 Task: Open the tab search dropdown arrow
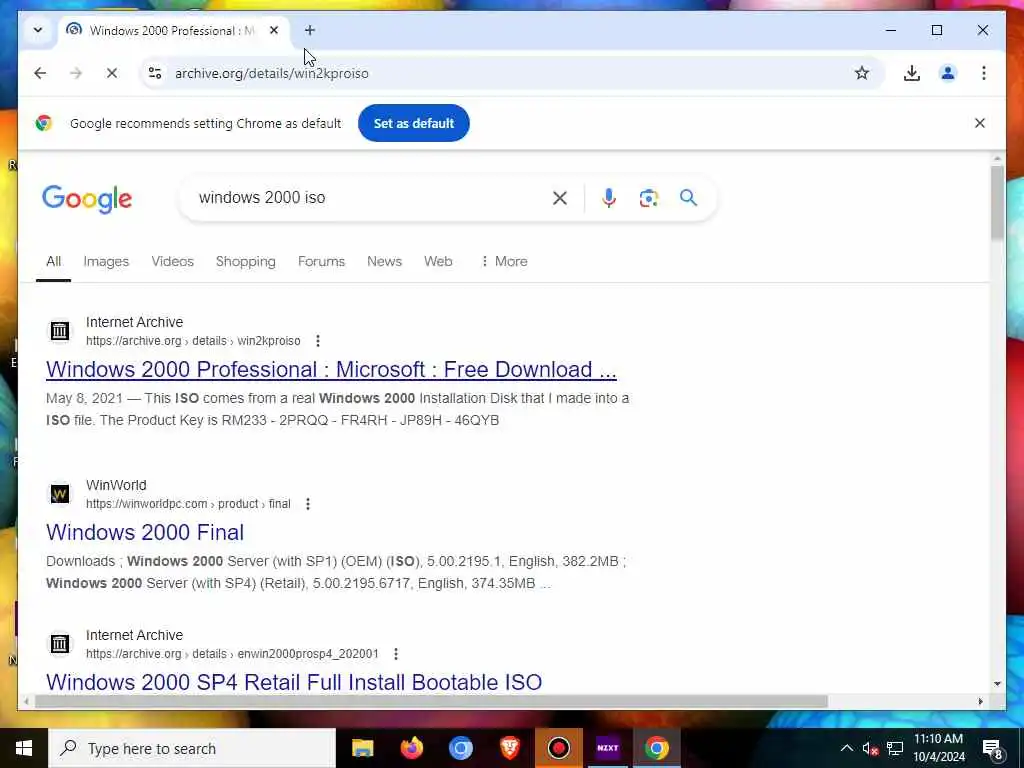(x=37, y=30)
